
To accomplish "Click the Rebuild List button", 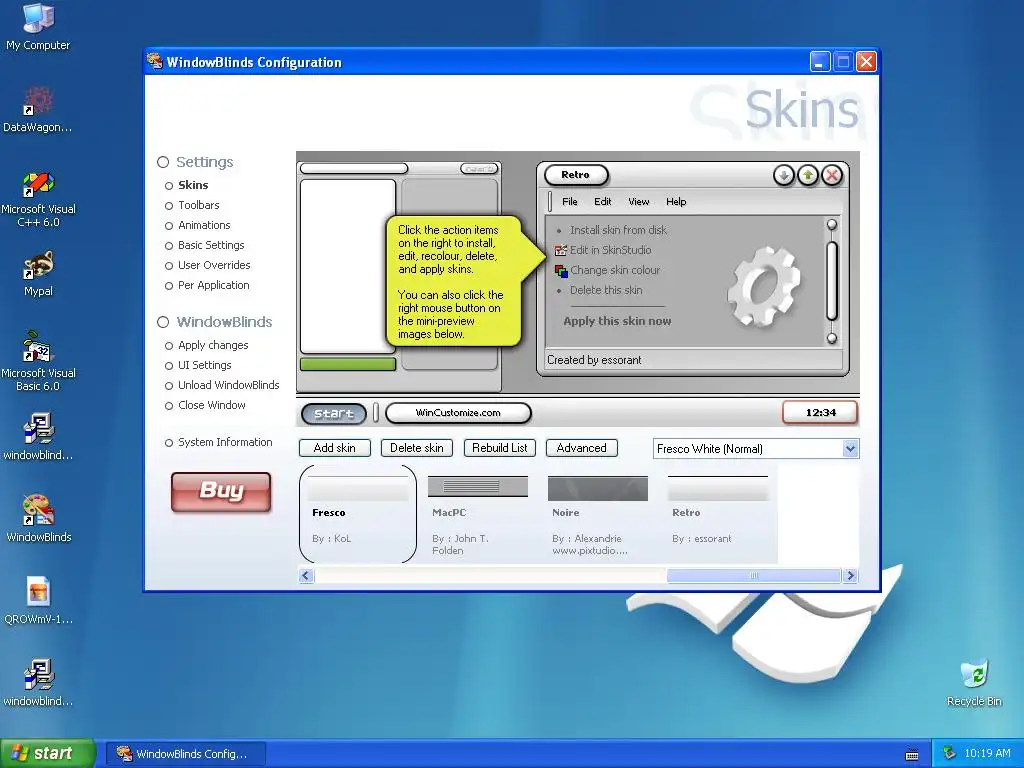I will coord(500,448).
